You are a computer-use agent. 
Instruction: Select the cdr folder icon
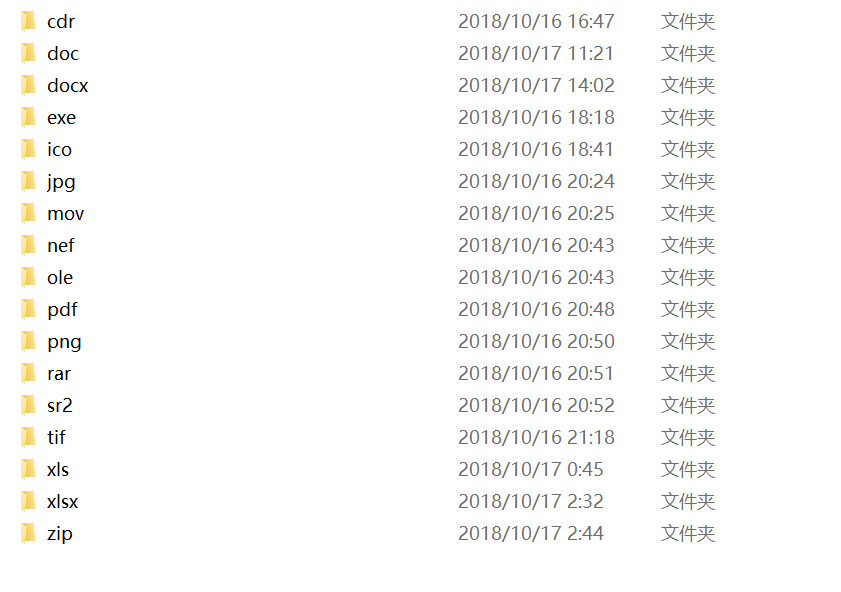coord(28,21)
